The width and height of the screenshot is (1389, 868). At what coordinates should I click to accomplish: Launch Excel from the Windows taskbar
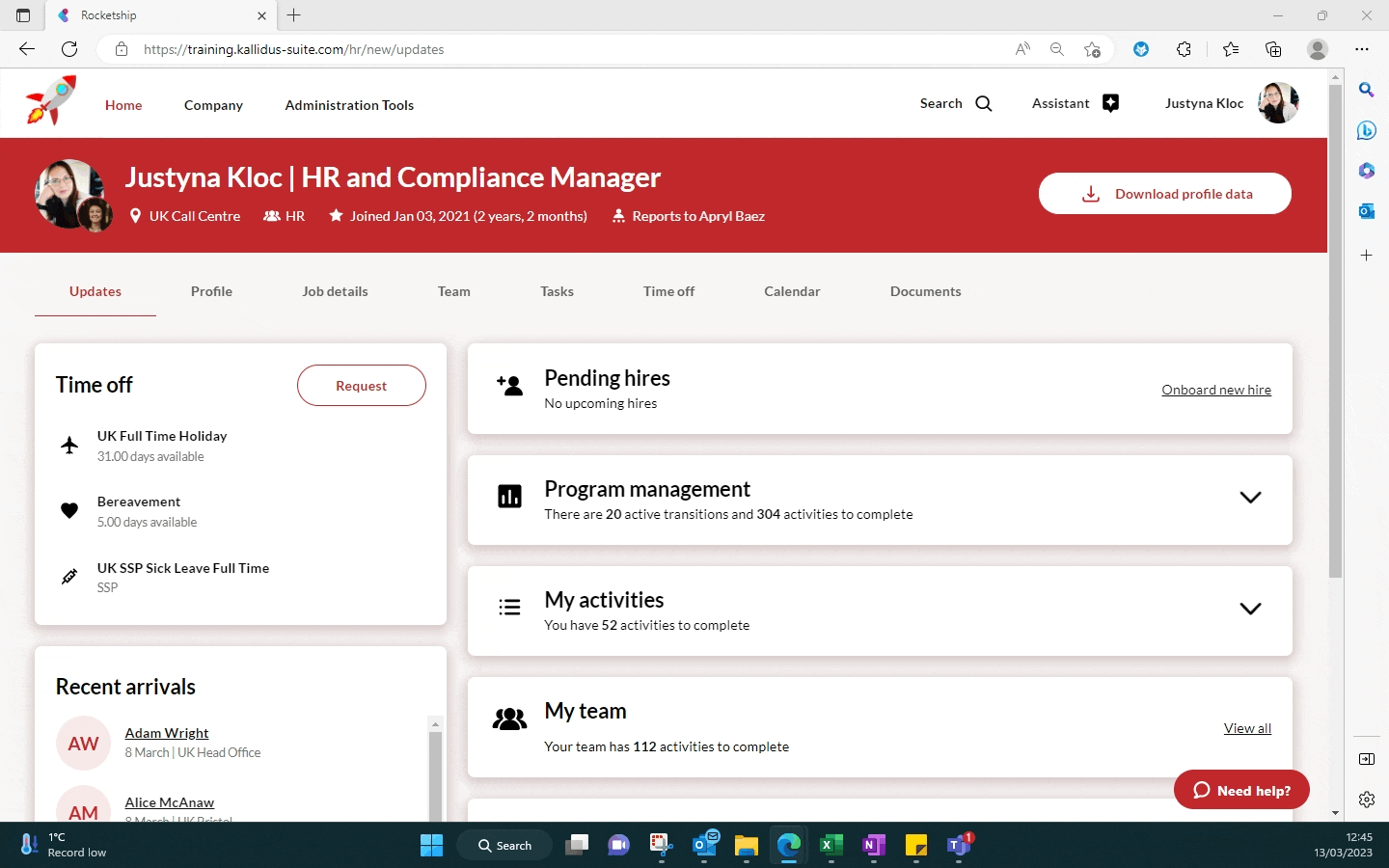[x=831, y=846]
